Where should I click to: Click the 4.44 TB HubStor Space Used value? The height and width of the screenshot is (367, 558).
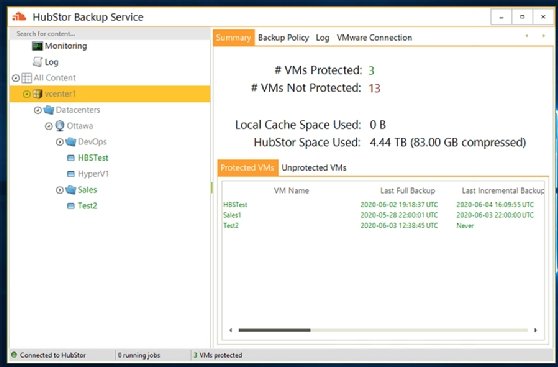click(448, 142)
